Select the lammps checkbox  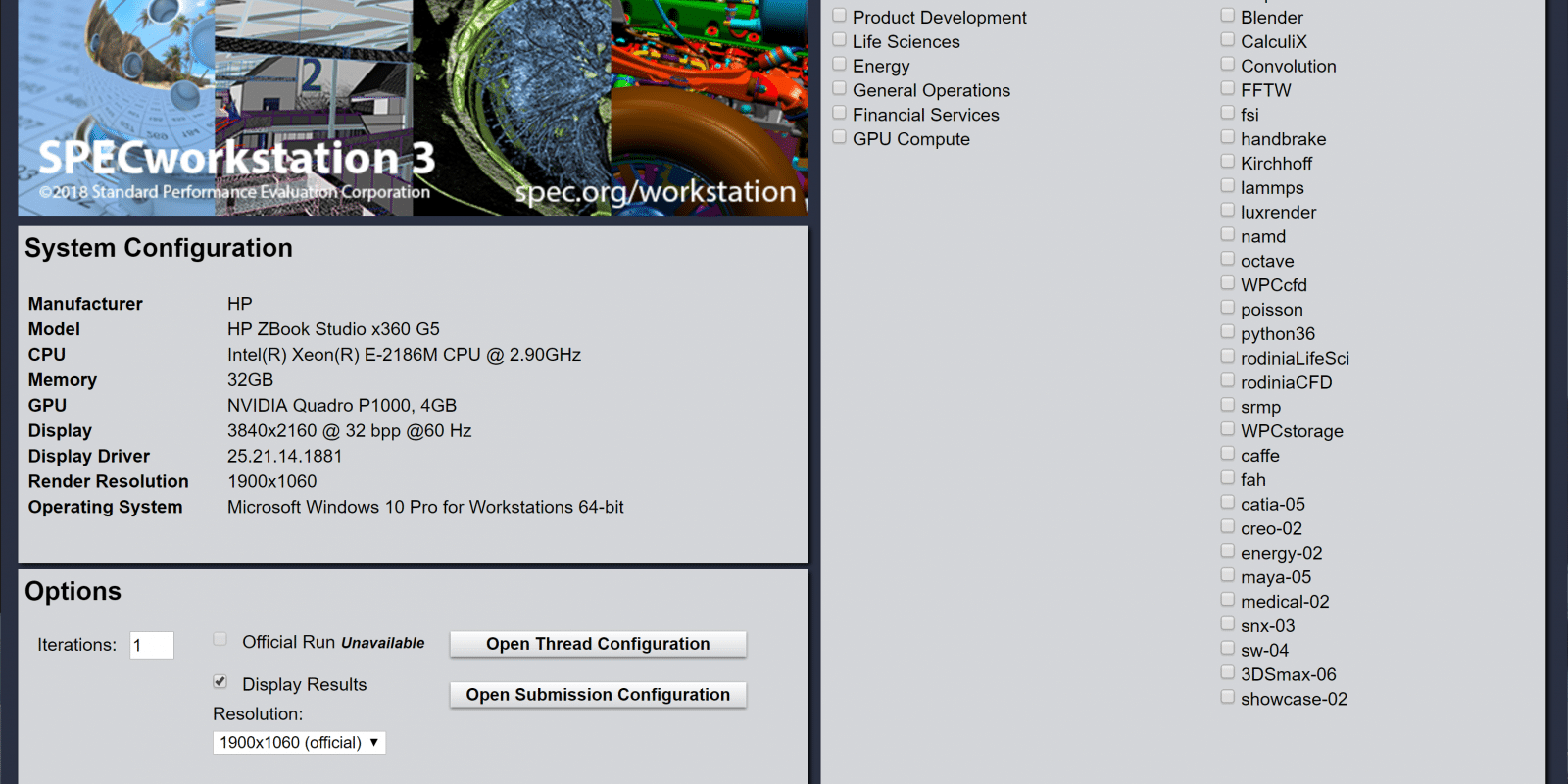pyautogui.click(x=1228, y=186)
